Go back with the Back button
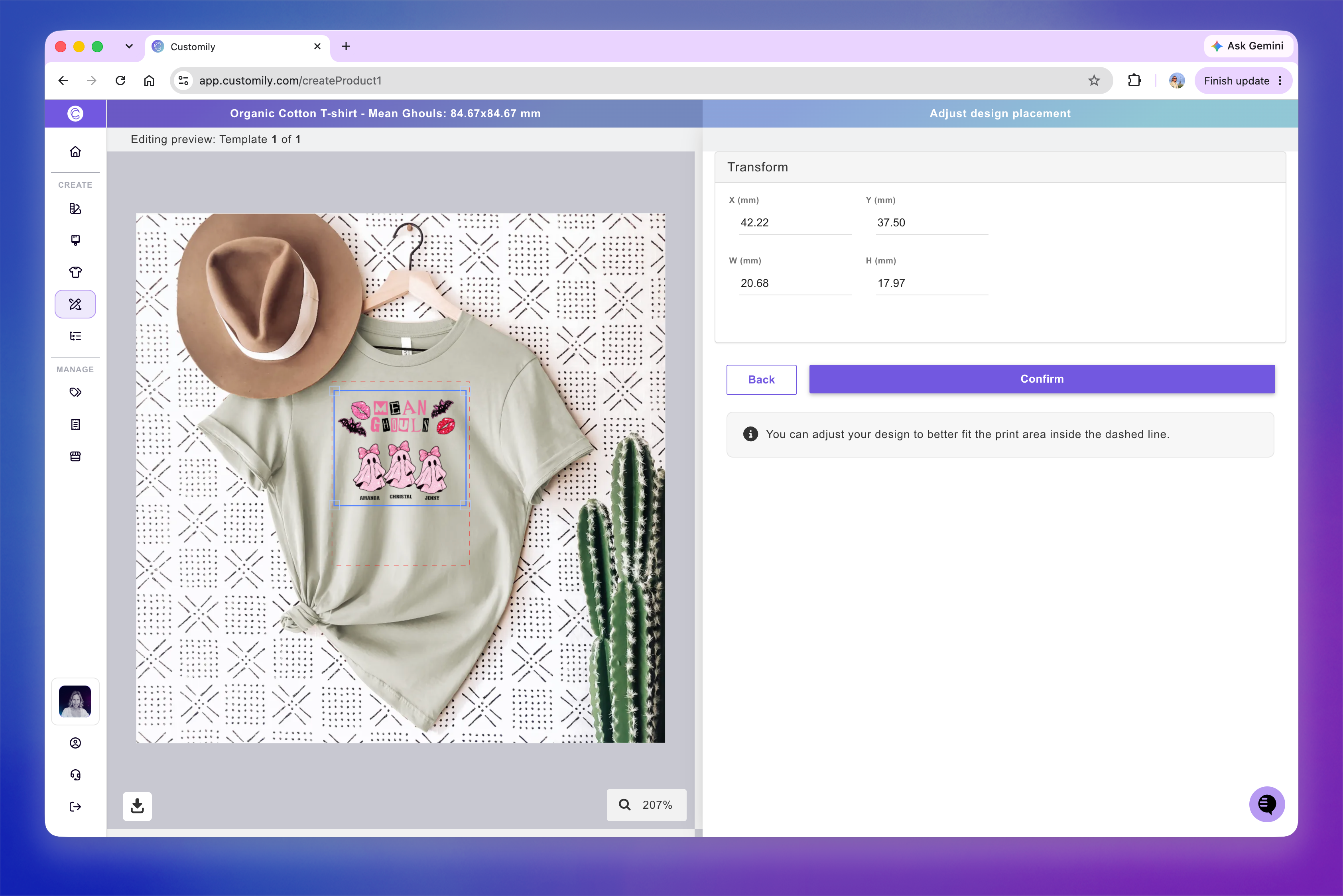This screenshot has height=896, width=1343. pos(761,379)
